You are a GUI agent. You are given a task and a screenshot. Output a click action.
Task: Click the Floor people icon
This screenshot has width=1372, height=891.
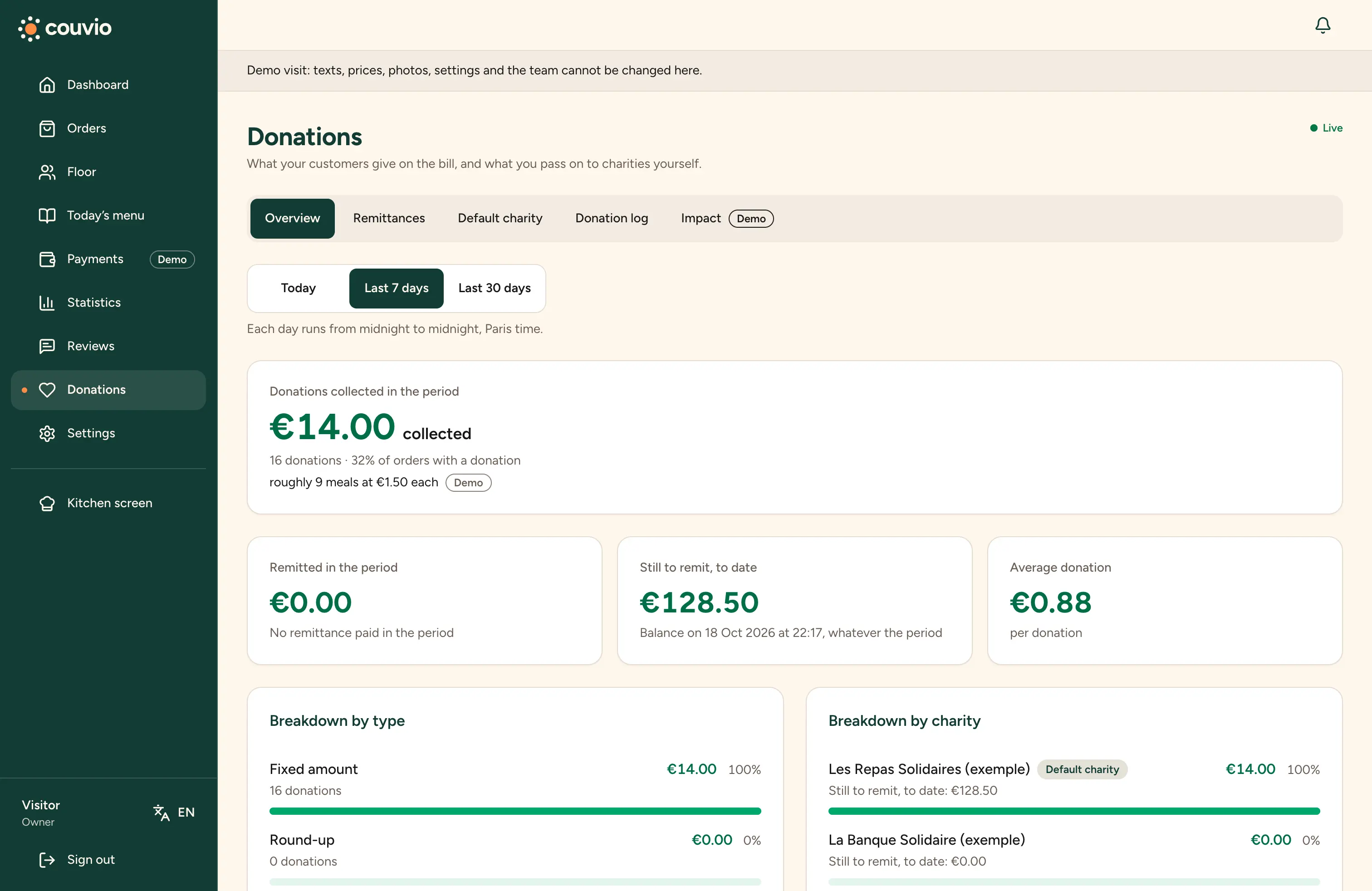pos(47,172)
